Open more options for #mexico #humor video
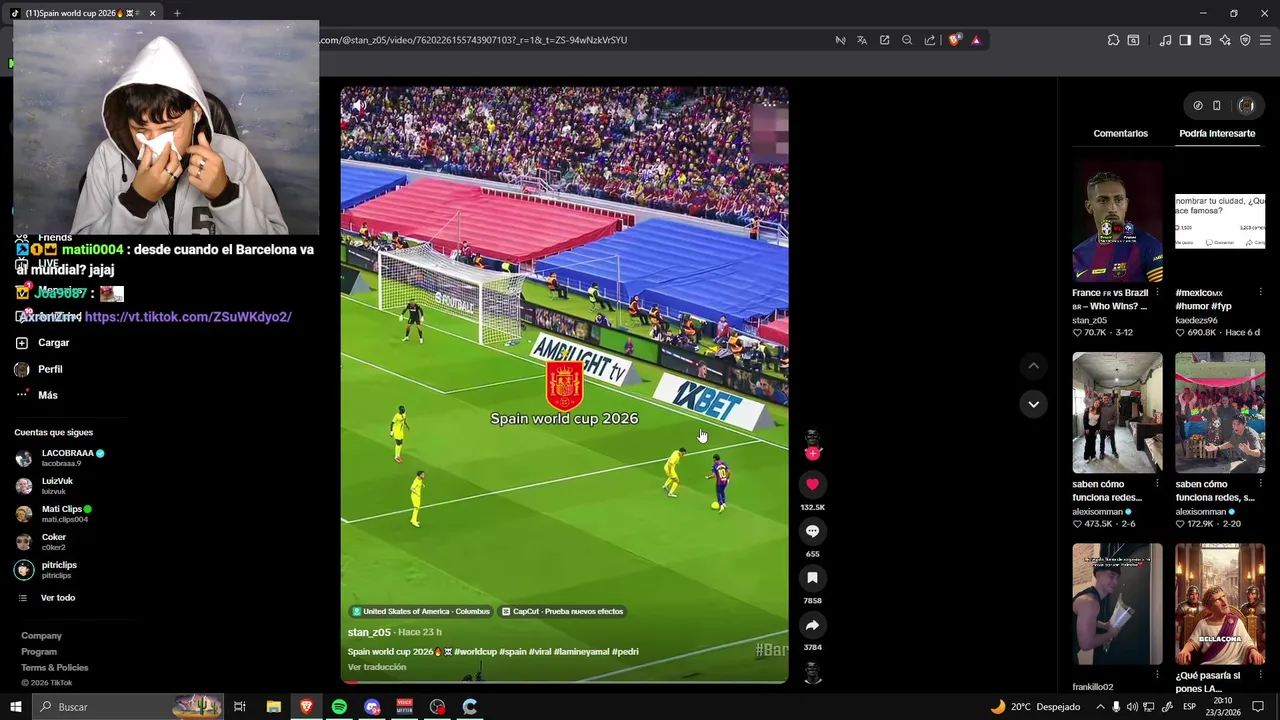Screen dimensions: 1280x720 (x=1260, y=293)
